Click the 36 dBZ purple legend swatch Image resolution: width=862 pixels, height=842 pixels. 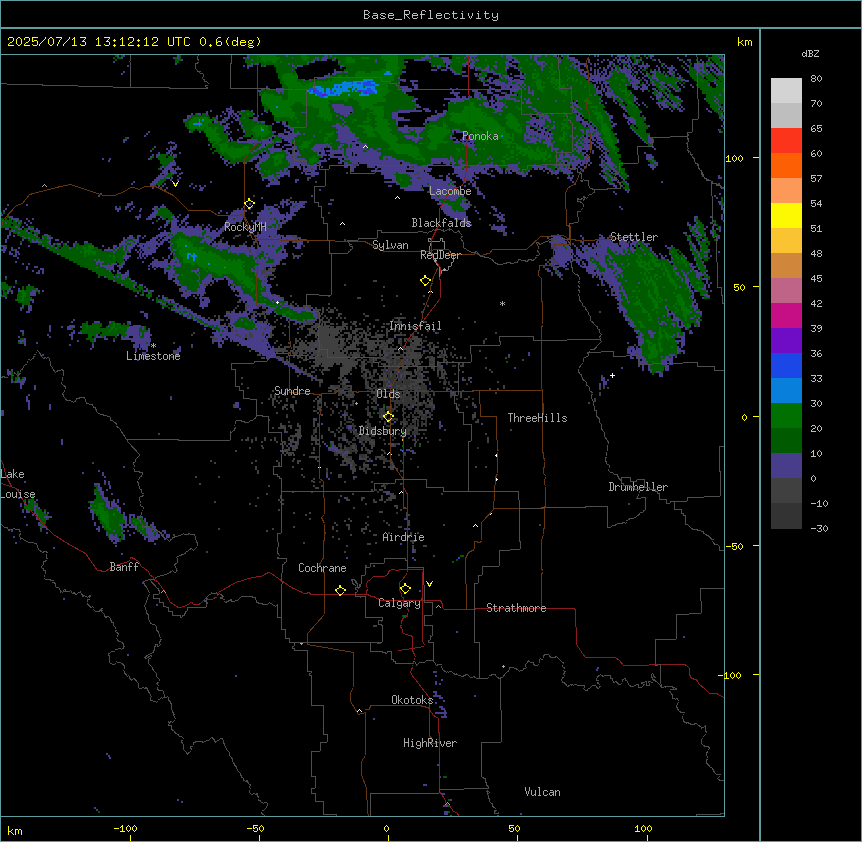coord(786,341)
